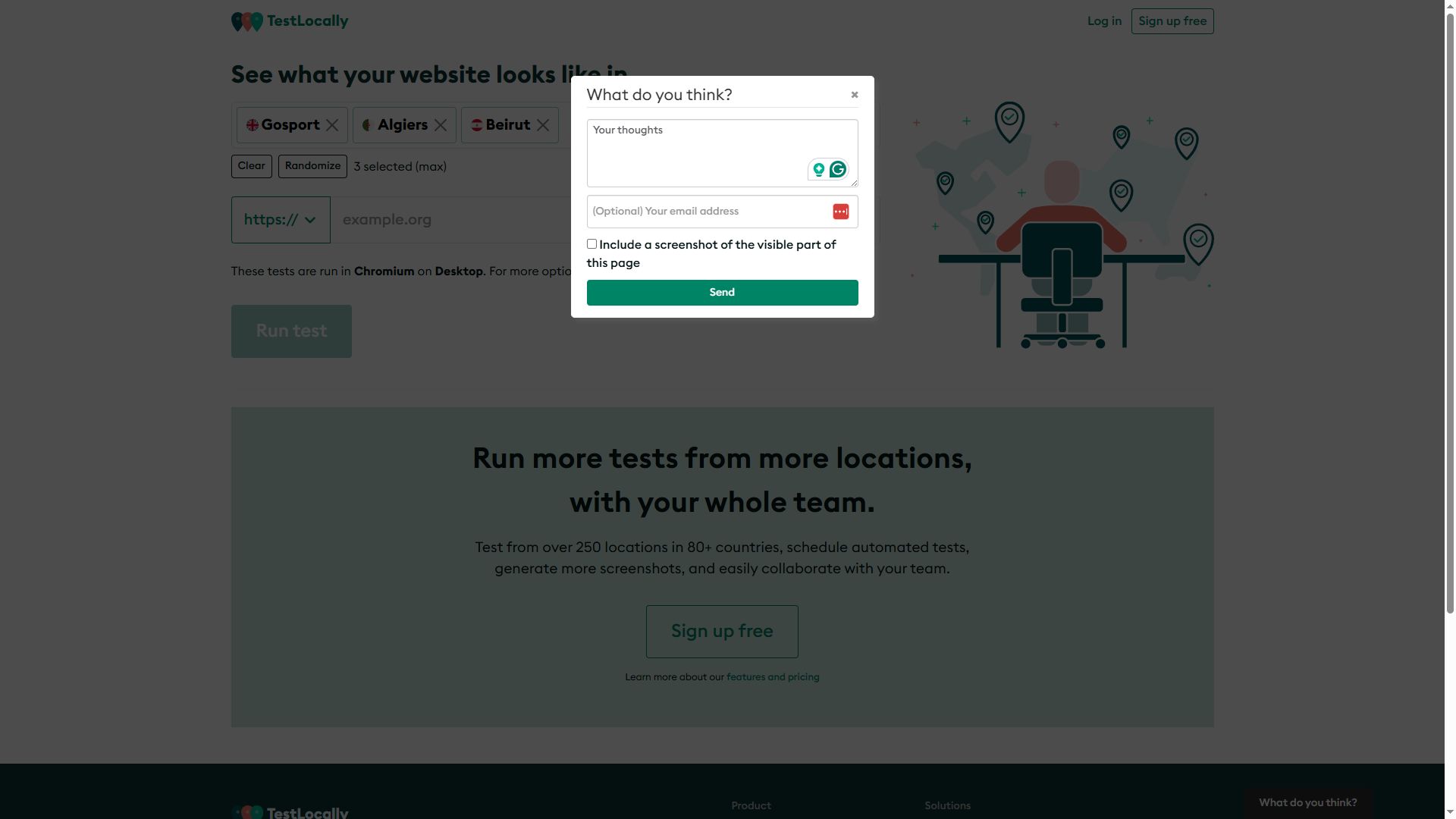Remove Beirut using its X icon
Screen dimensions: 1456x819
pos(543,124)
